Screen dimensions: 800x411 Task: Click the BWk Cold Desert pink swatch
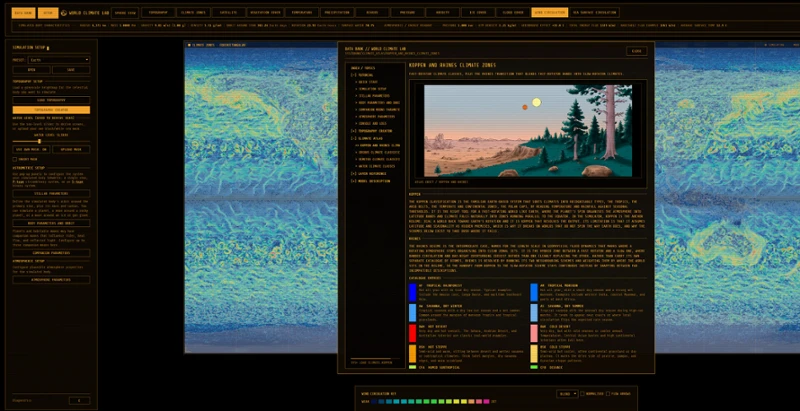click(x=534, y=333)
